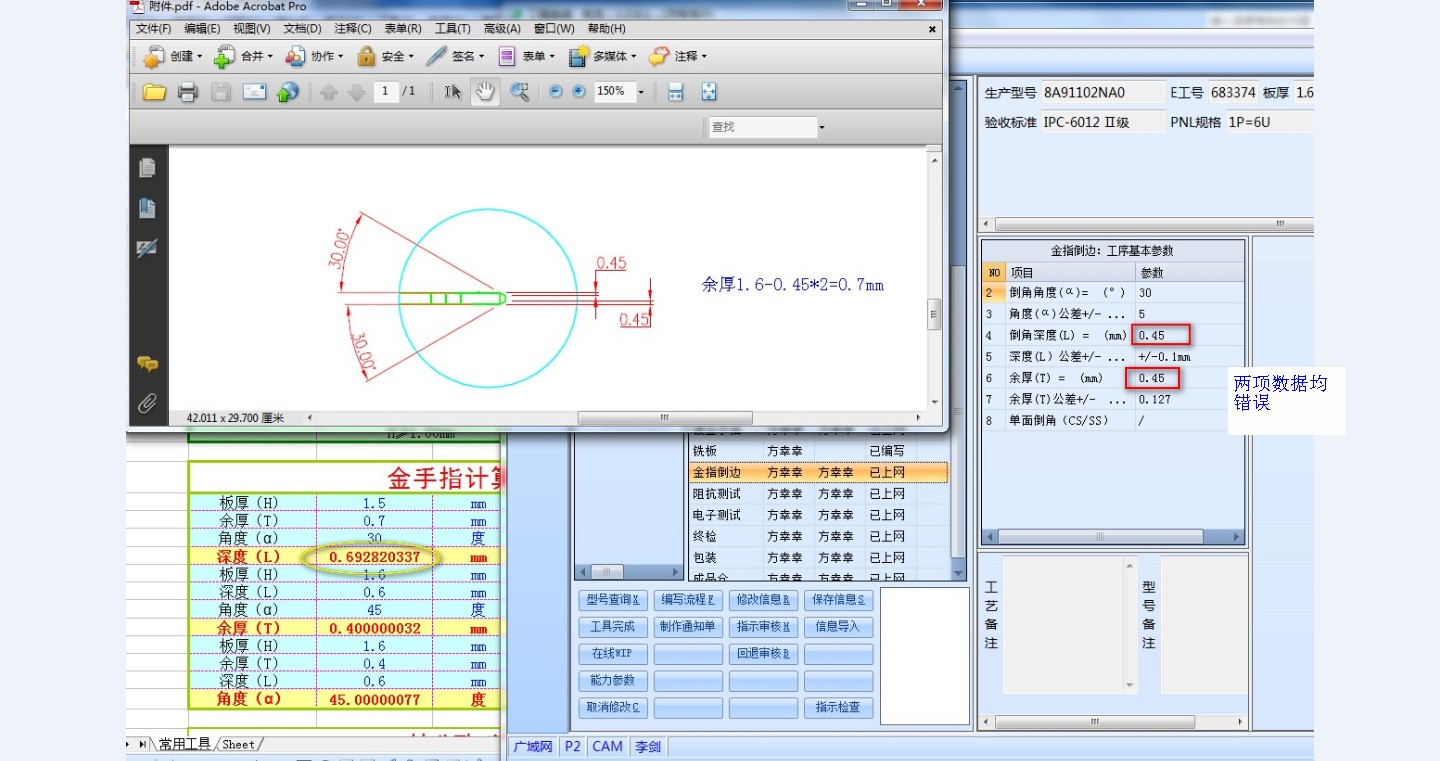Viewport: 1440px width, 761px height.
Task: Click the PDF horizontal scrollbar thumb
Action: tap(664, 418)
